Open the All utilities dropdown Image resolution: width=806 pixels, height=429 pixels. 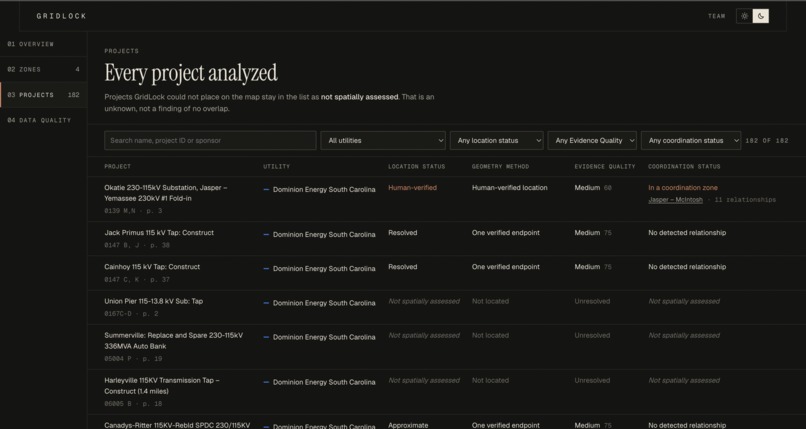click(383, 140)
